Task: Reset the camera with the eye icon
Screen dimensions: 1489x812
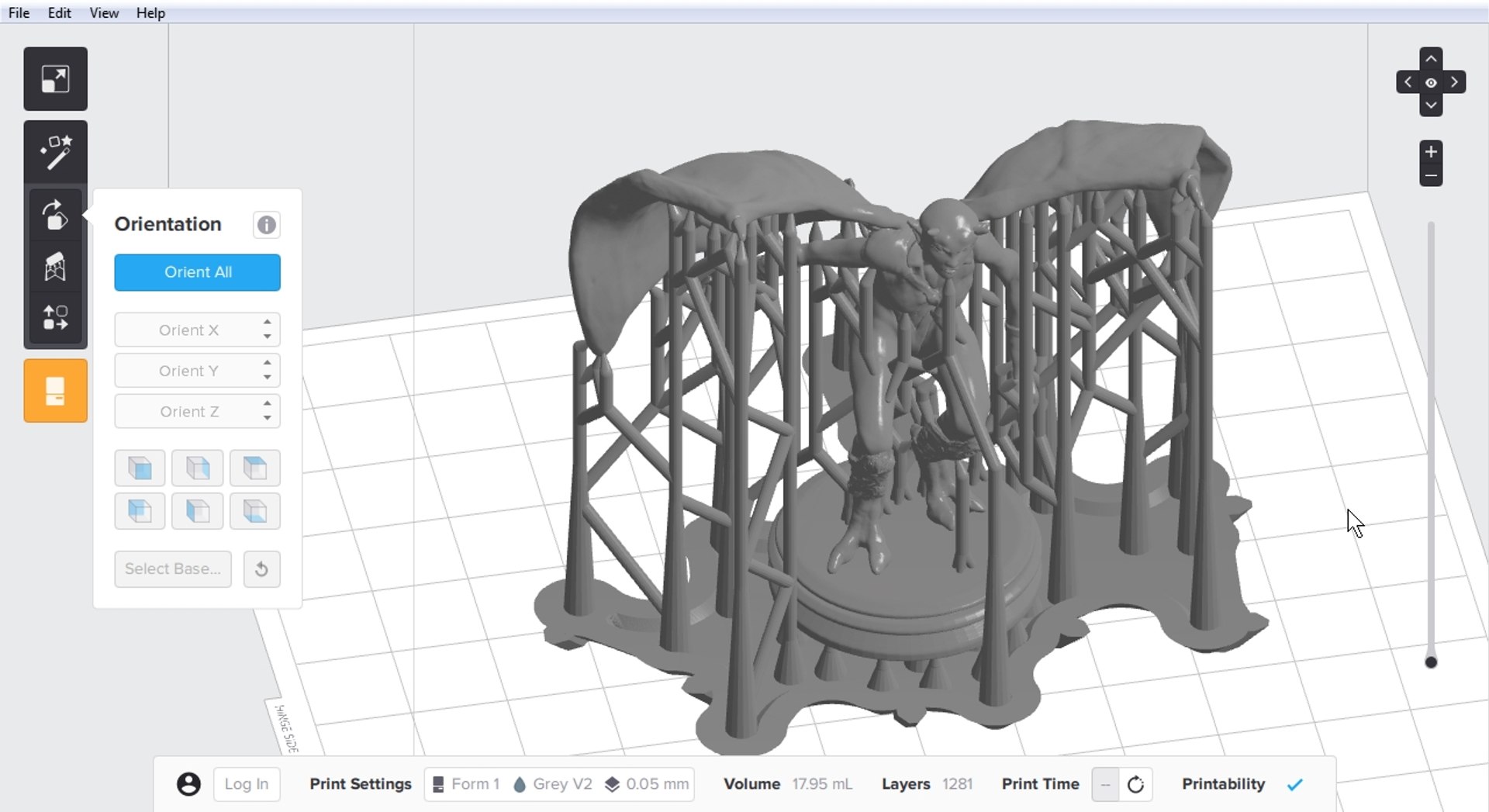Action: pyautogui.click(x=1431, y=82)
